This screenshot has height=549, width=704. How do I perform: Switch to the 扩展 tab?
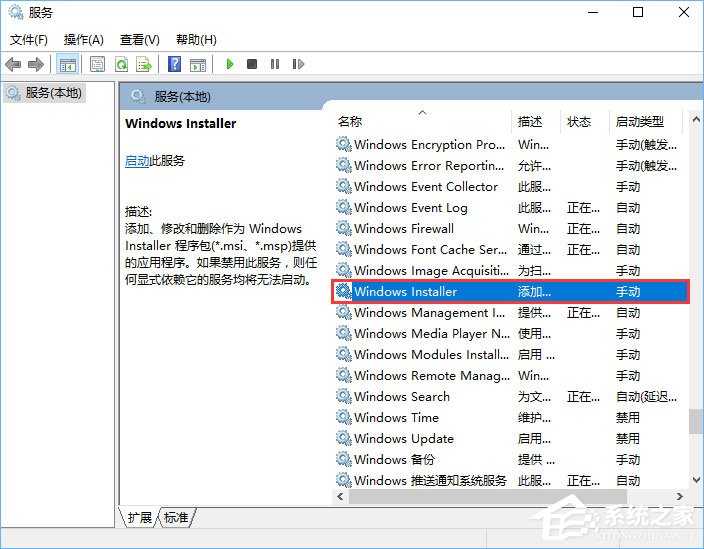140,518
